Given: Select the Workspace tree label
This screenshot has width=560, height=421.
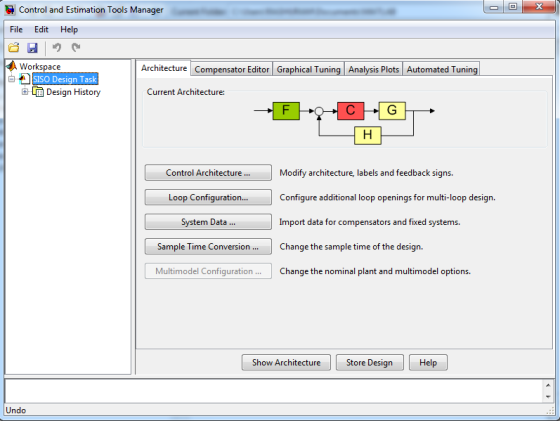Looking at the screenshot, I should click(40, 66).
